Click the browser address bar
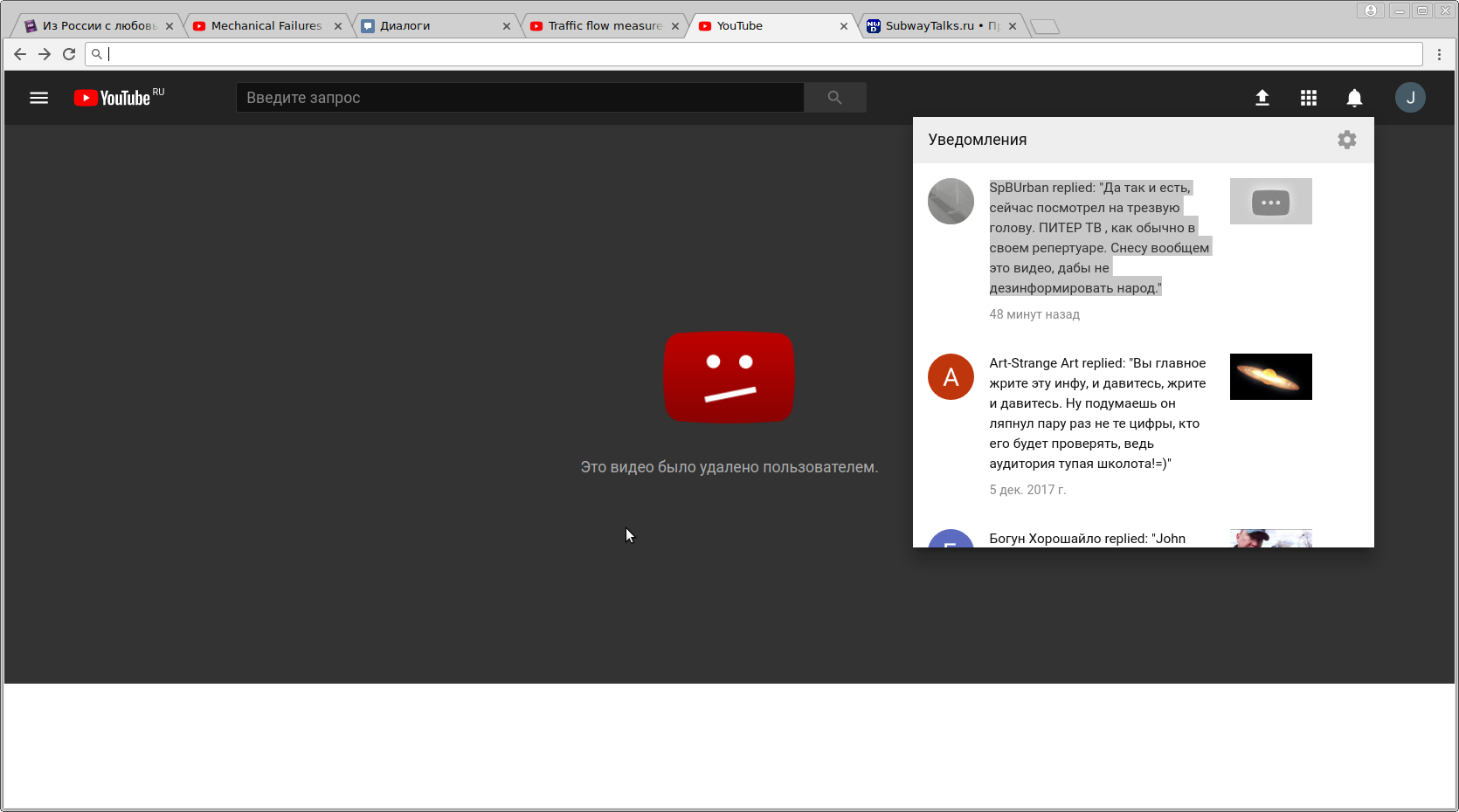This screenshot has height=812, width=1459. click(751, 54)
